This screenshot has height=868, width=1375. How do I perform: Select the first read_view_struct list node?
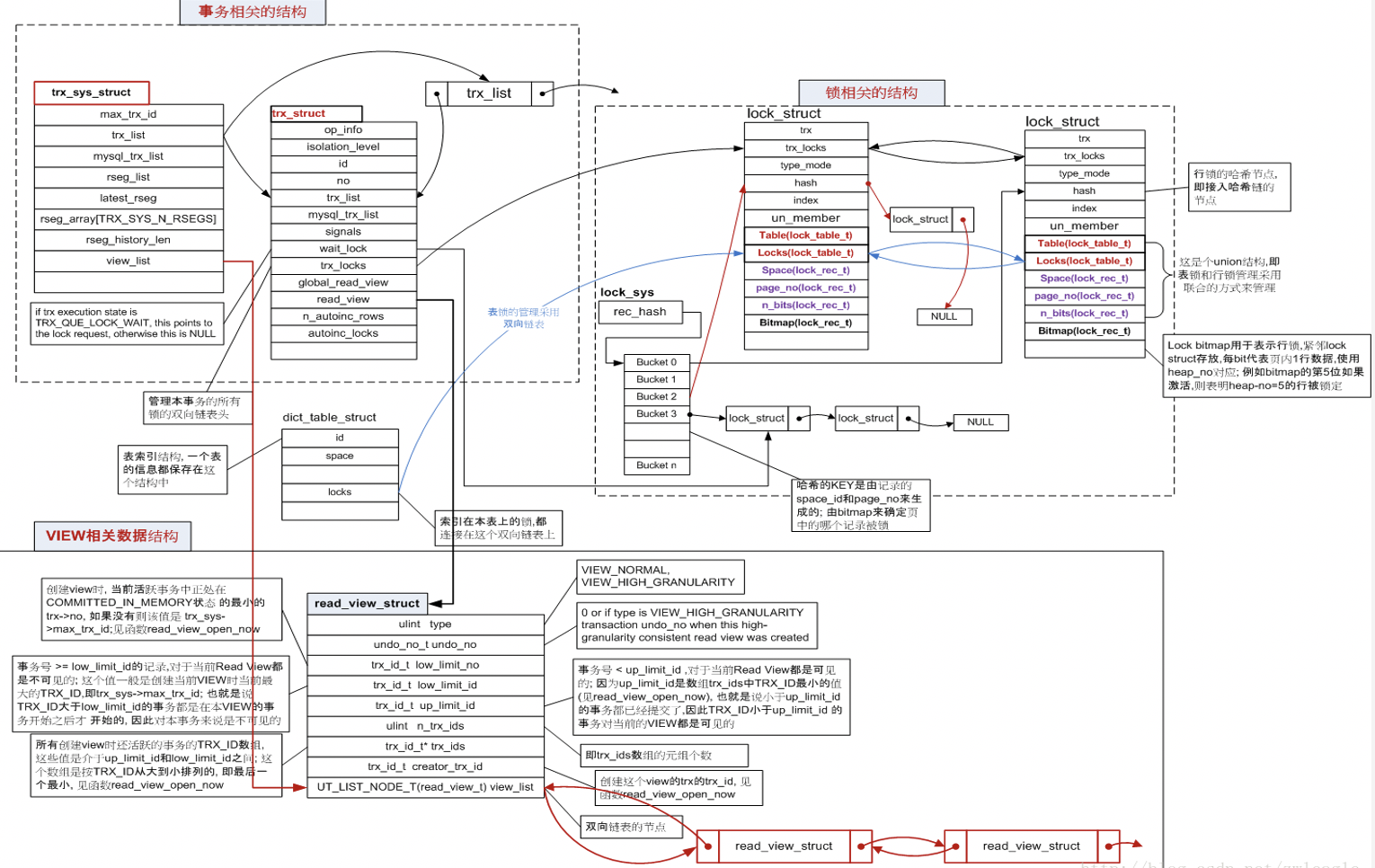point(784,846)
